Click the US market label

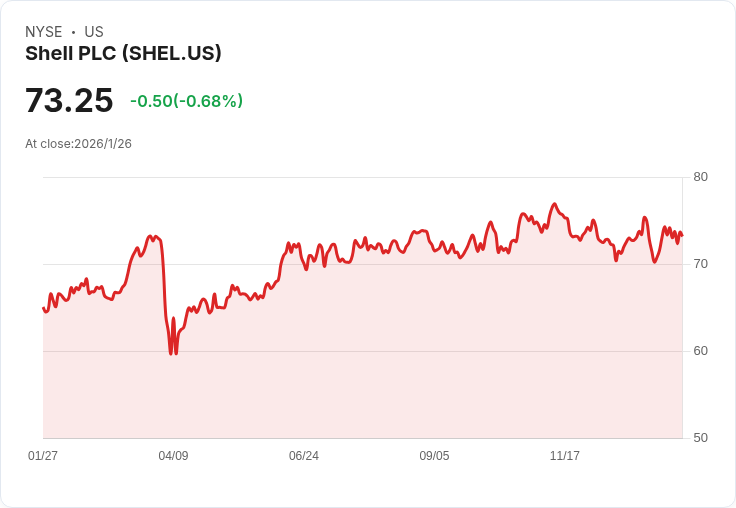(x=94, y=32)
